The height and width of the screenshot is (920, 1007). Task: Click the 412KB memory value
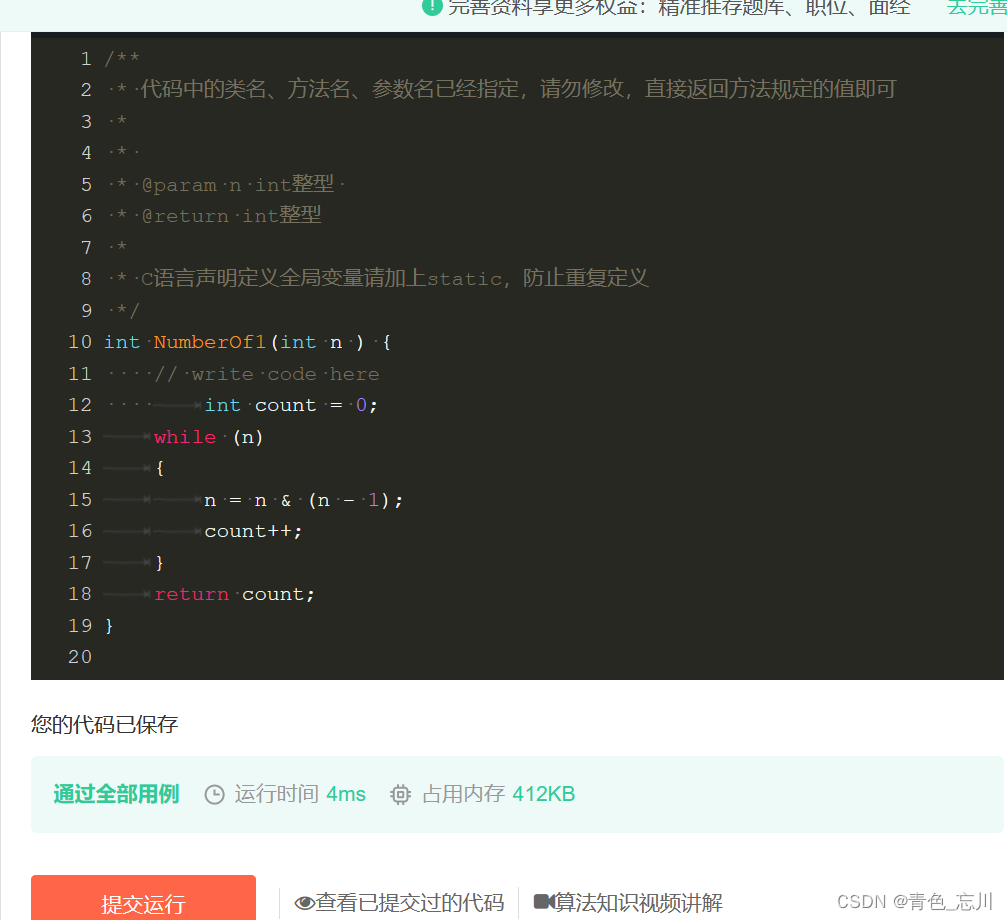pos(544,794)
